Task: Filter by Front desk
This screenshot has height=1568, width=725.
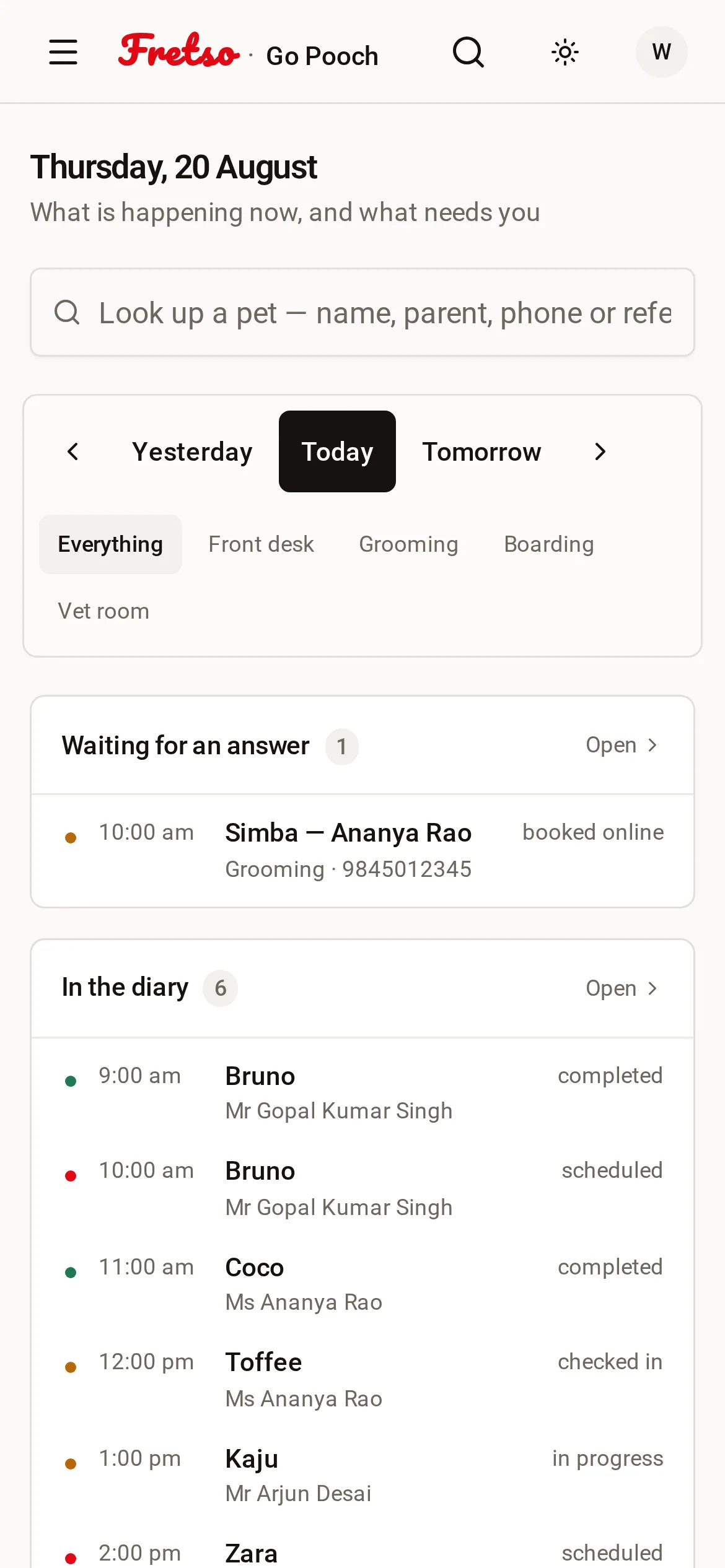Action: point(261,544)
